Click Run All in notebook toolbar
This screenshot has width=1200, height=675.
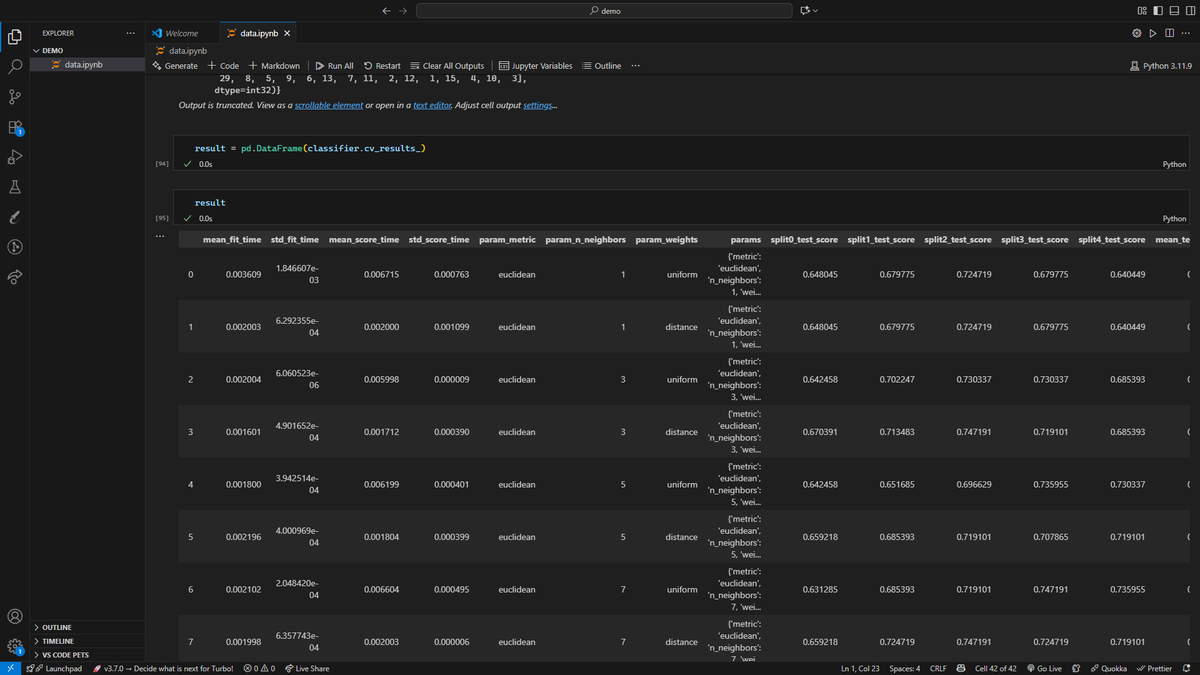(334, 66)
